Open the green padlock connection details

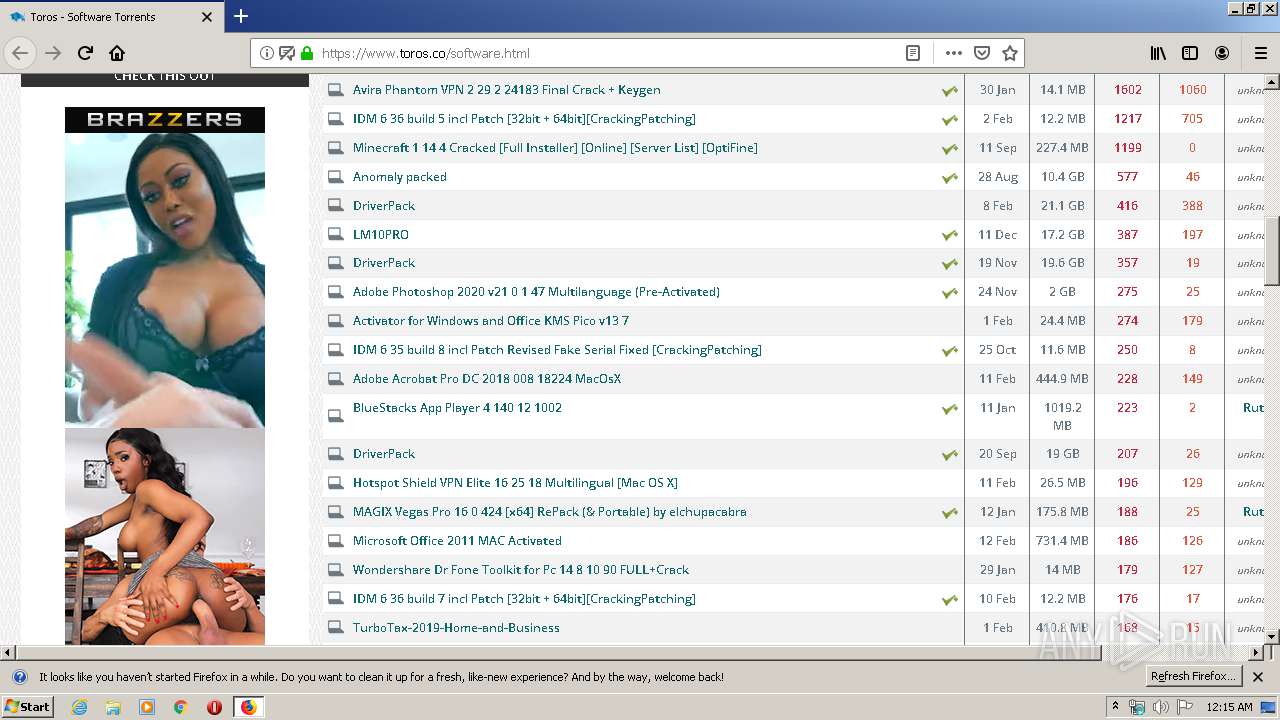(307, 53)
